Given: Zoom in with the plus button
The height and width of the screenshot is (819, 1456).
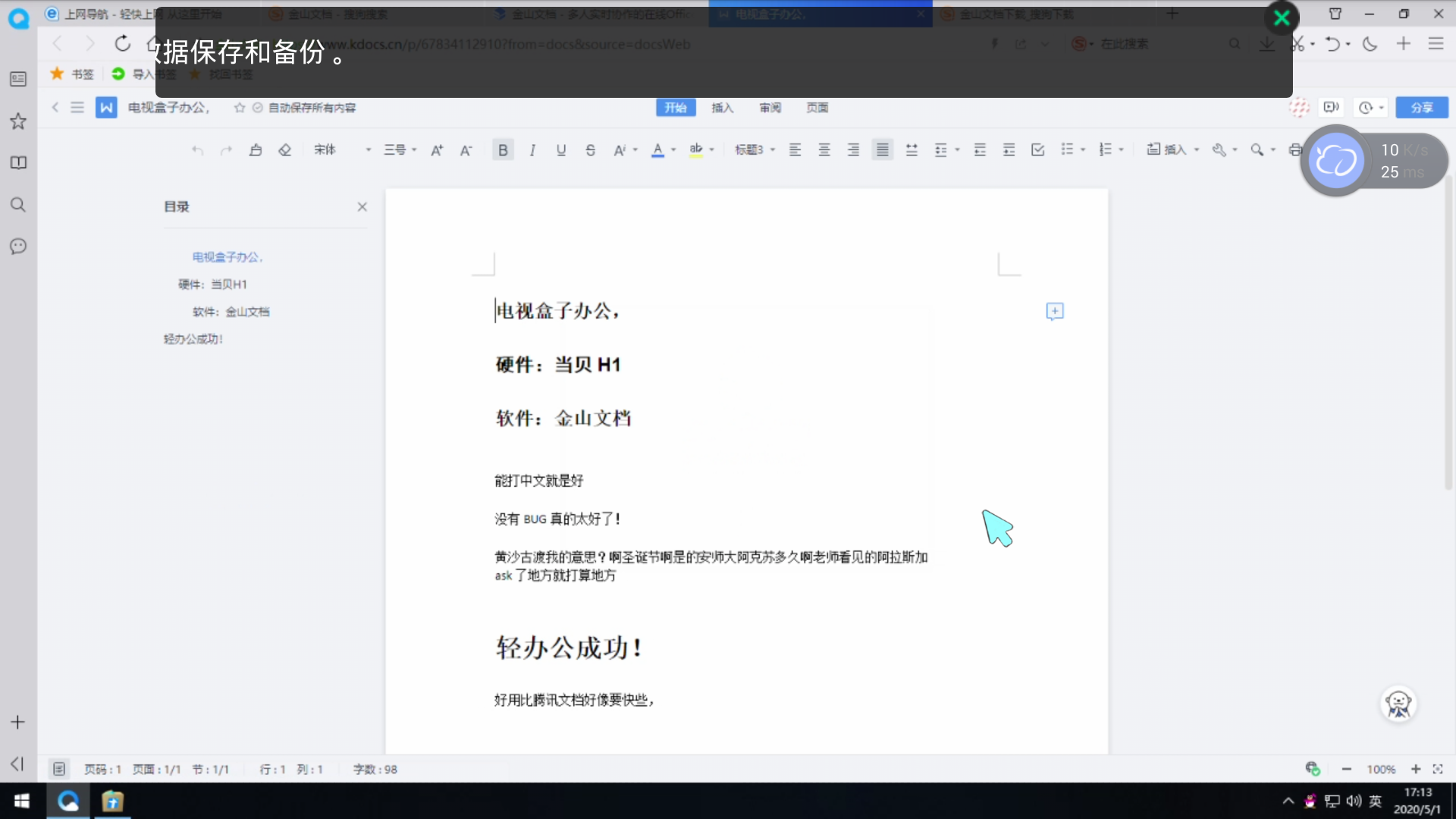Looking at the screenshot, I should point(1416,769).
